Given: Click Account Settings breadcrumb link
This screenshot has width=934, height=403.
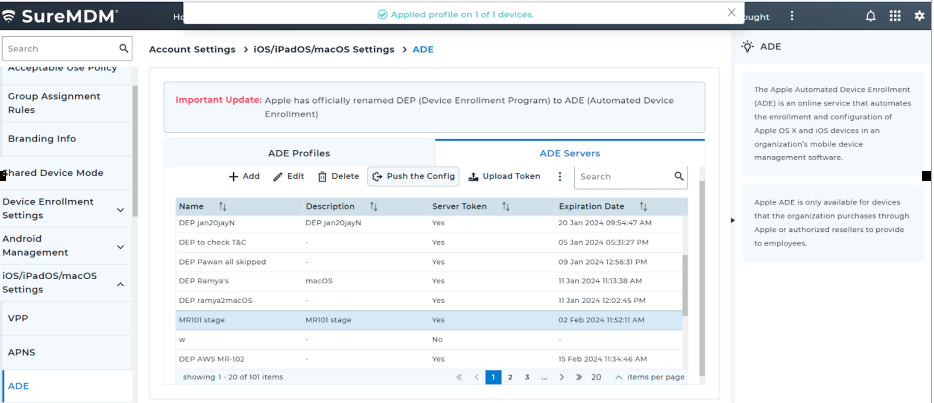Looking at the screenshot, I should click(x=192, y=49).
